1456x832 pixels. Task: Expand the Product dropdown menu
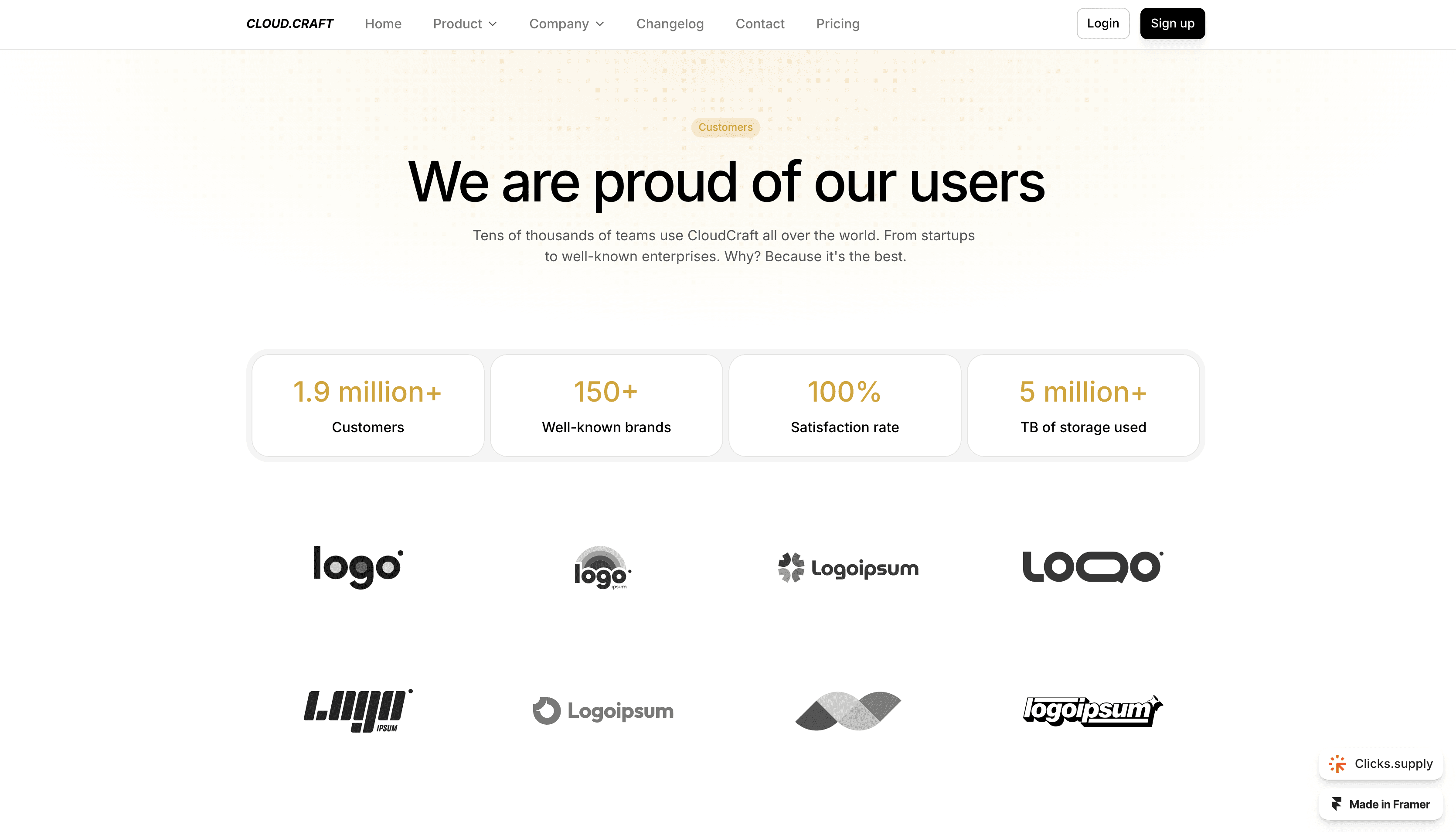465,24
